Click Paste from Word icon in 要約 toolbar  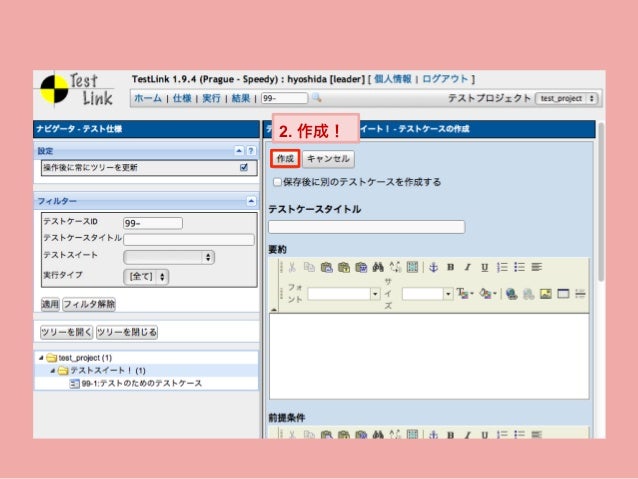pyautogui.click(x=361, y=267)
